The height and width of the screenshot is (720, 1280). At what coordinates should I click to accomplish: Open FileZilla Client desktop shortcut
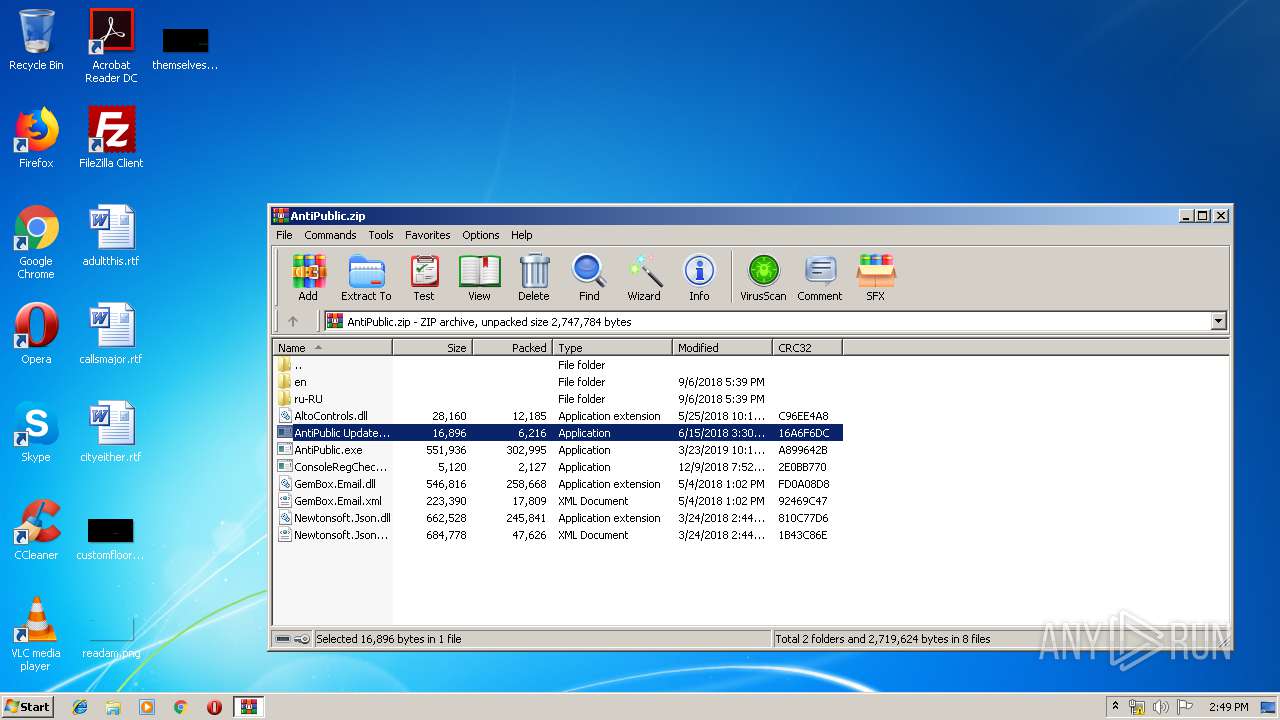[111, 138]
